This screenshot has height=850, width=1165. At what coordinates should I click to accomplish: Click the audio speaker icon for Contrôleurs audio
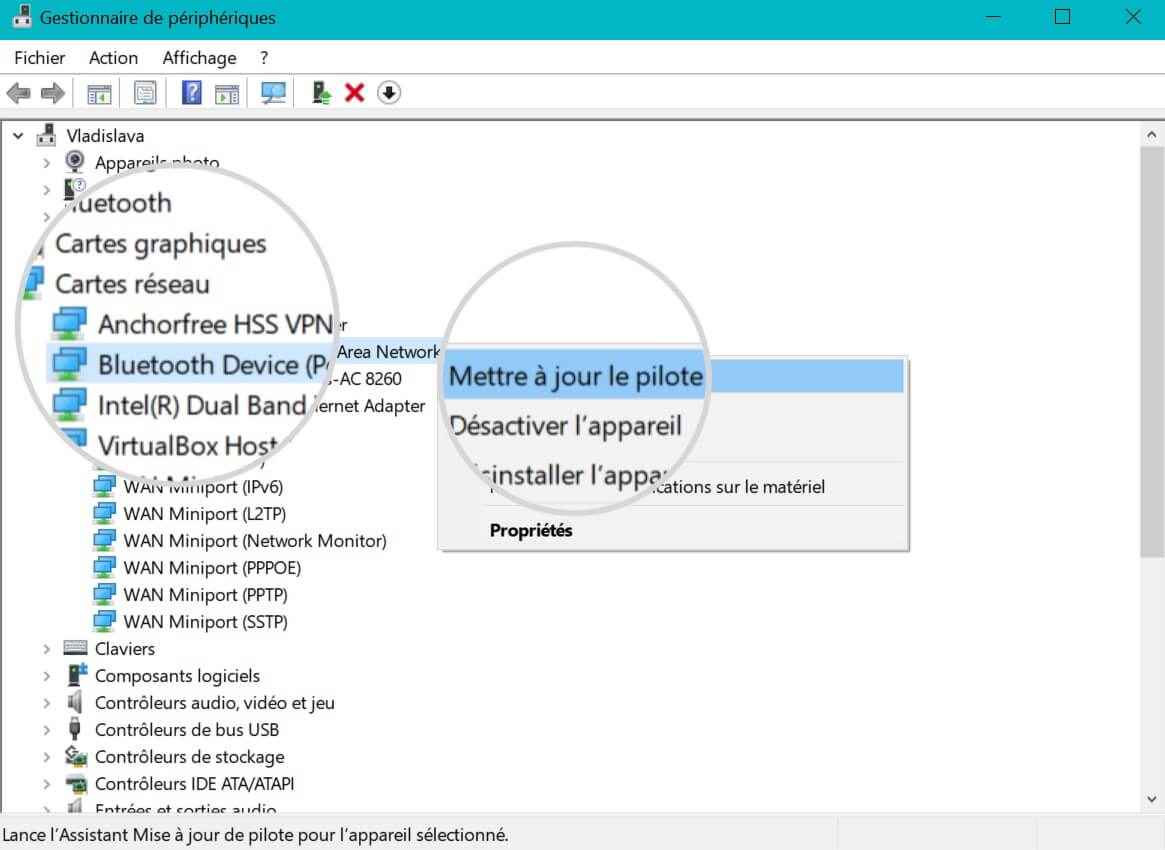tap(74, 701)
